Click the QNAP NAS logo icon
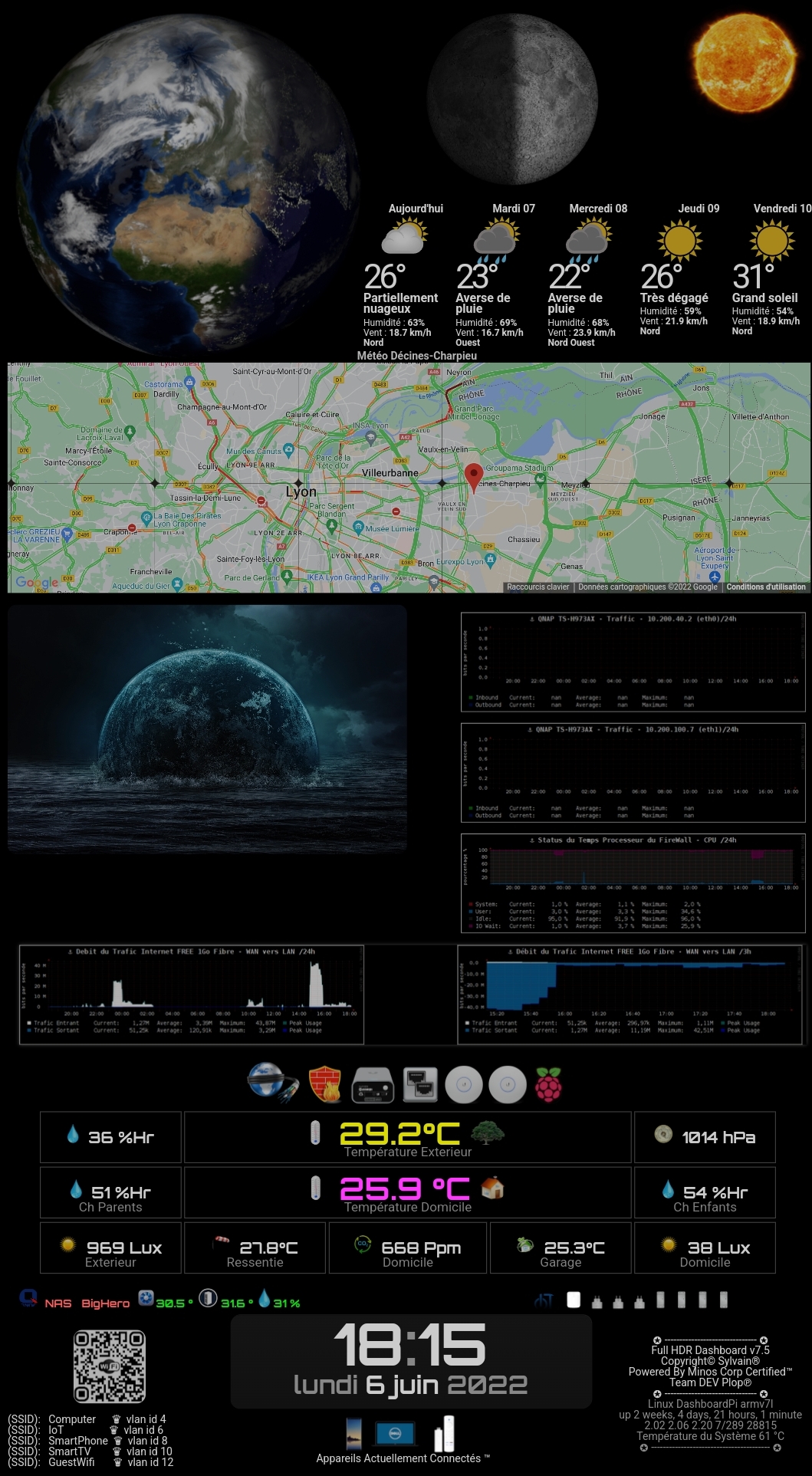 28,1298
